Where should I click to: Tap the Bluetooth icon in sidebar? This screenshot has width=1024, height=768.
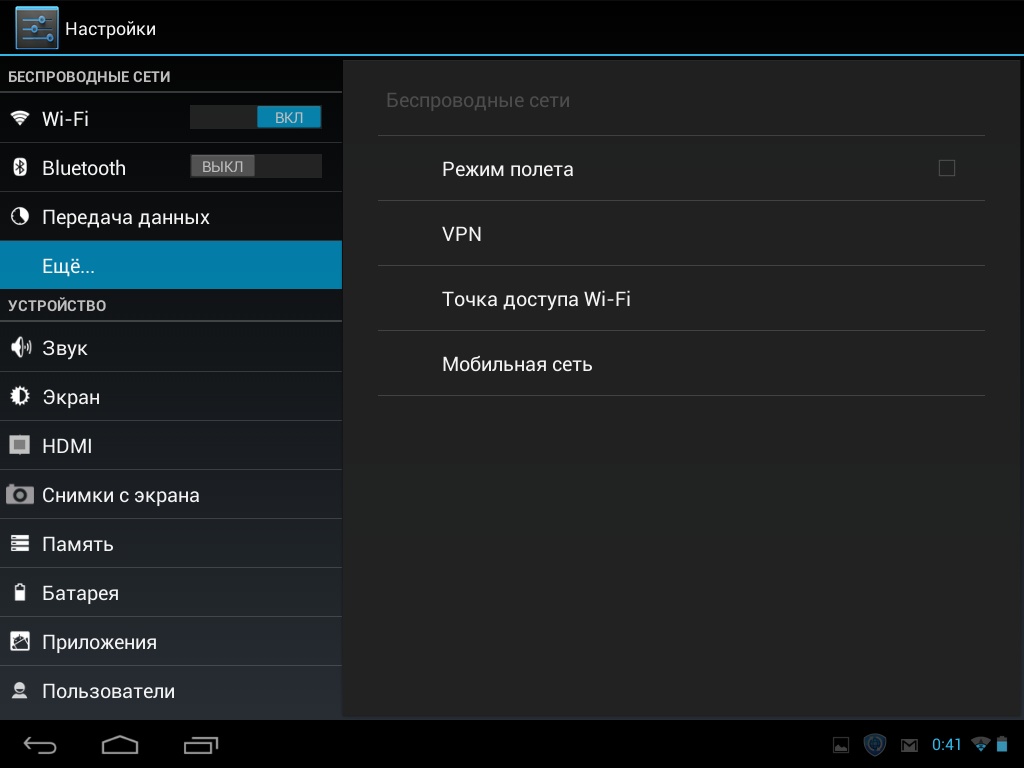tap(20, 167)
